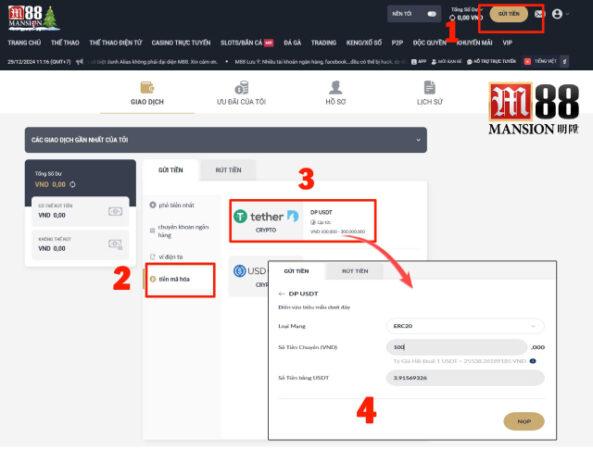Open the mail inbox icon
The height and width of the screenshot is (450, 593).
click(540, 14)
